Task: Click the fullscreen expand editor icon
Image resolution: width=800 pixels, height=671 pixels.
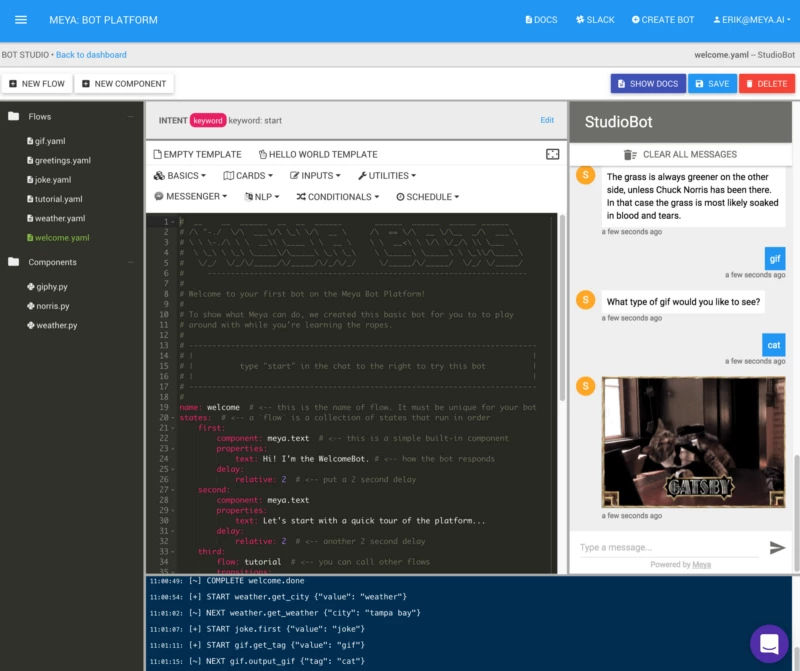Action: (x=551, y=154)
